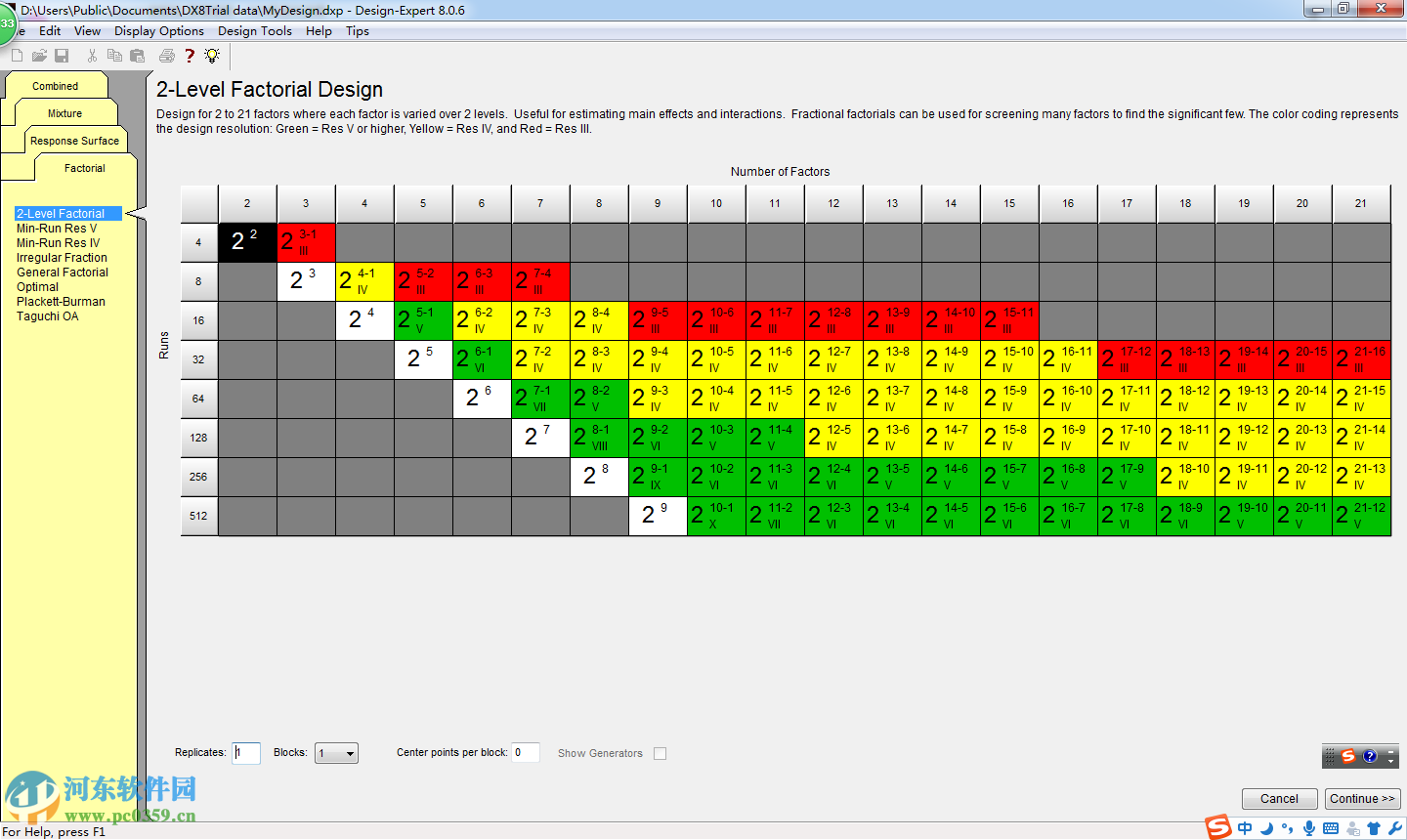
Task: Open the Help menu
Action: click(319, 31)
